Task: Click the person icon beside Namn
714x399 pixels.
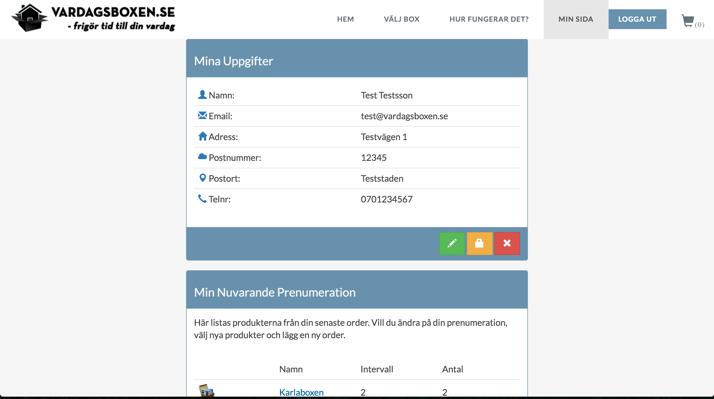Action: (x=202, y=95)
